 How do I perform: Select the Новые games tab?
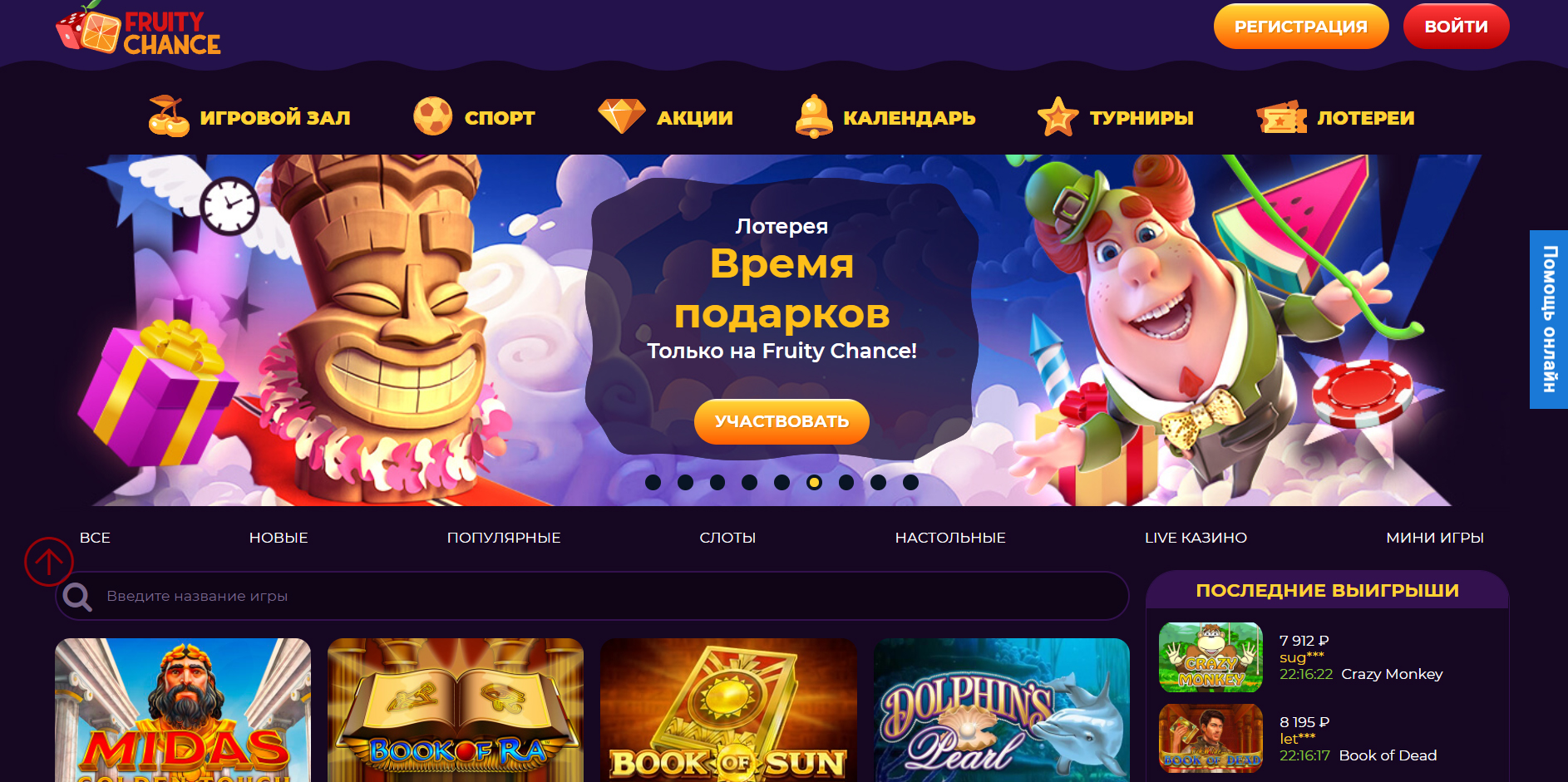(x=279, y=538)
